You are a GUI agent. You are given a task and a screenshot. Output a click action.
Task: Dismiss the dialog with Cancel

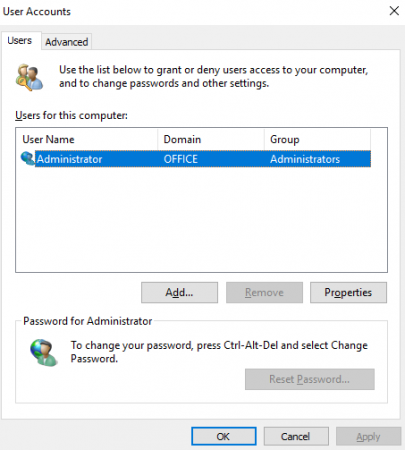296,436
